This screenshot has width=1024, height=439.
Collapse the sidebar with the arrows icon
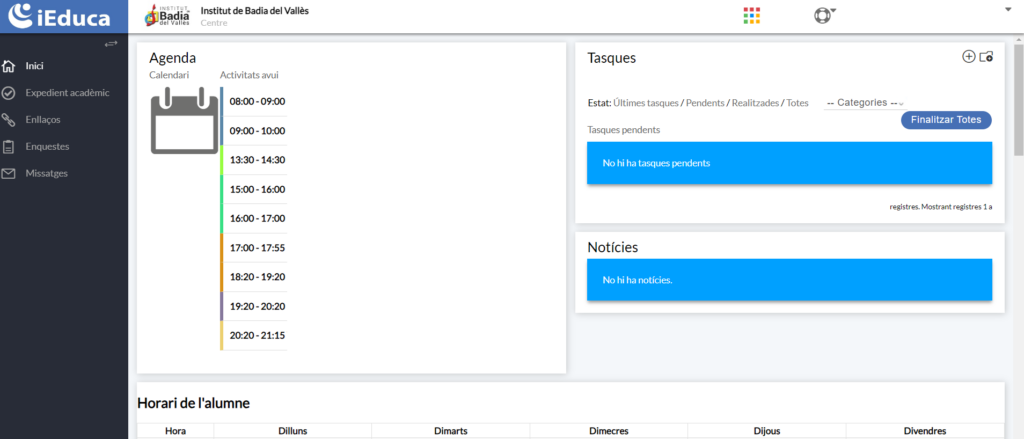click(x=111, y=44)
